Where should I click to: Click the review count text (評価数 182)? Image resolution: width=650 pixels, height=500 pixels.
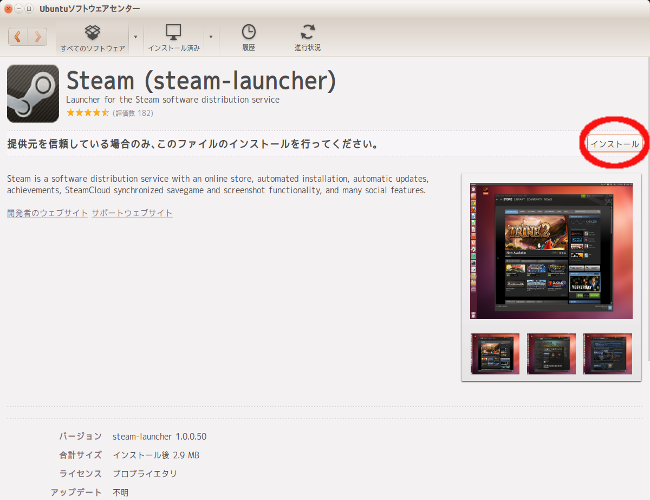pyautogui.click(x=133, y=113)
